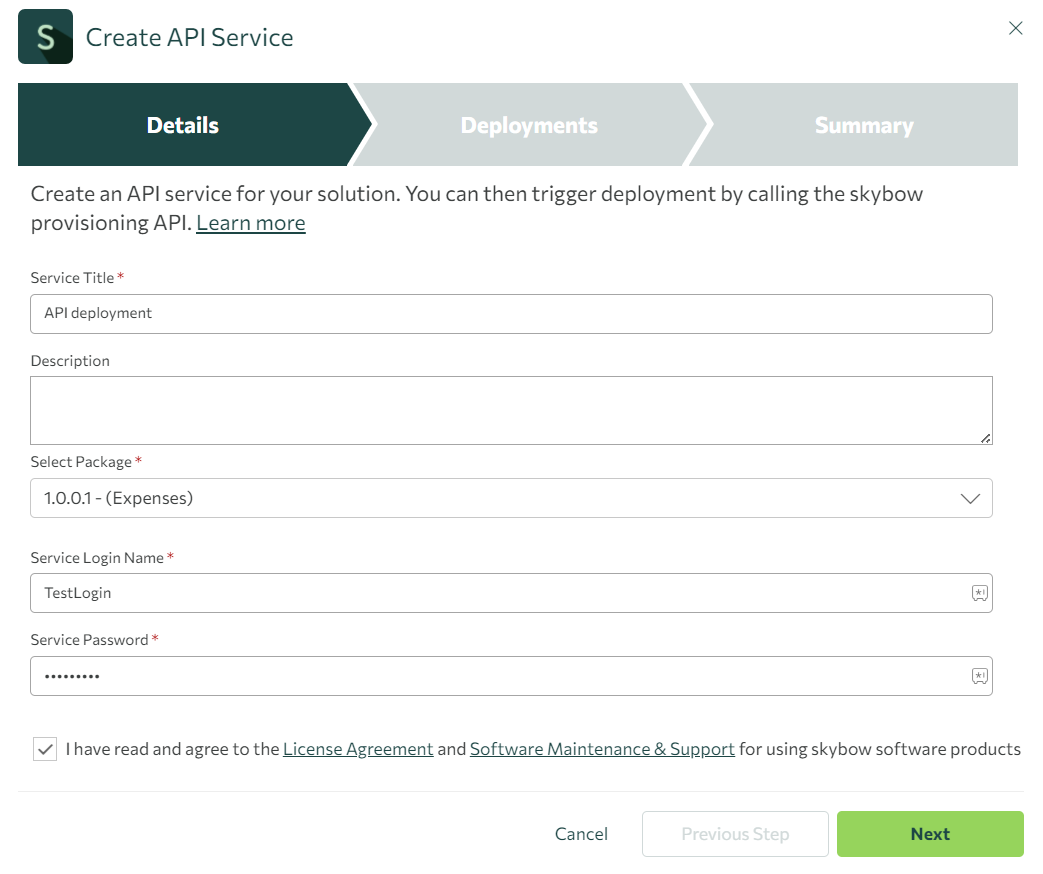Viewport: 1043px width, 874px height.
Task: Open Software Maintenance & Support terms
Action: tap(602, 748)
